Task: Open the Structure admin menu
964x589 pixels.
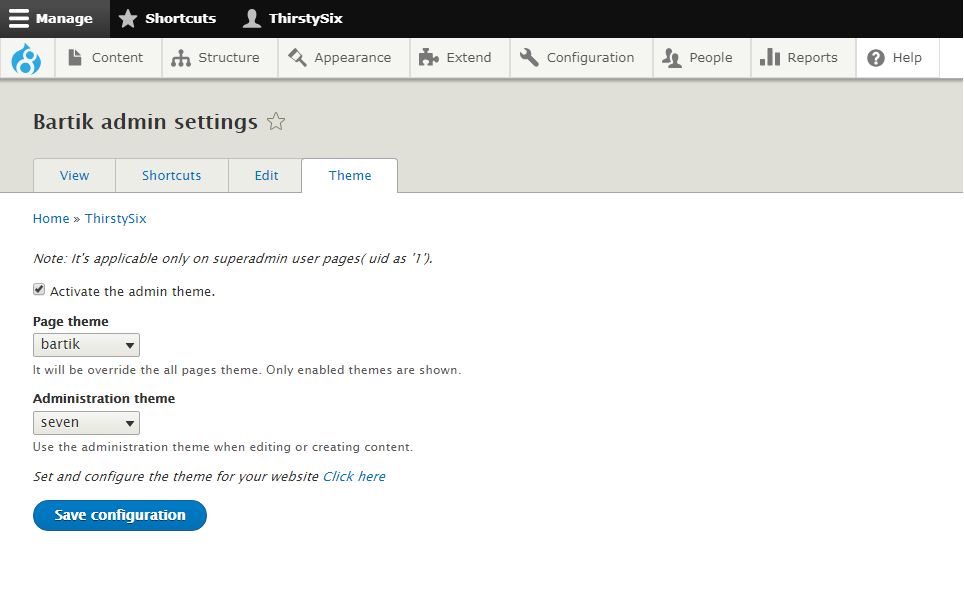Action: [220, 58]
